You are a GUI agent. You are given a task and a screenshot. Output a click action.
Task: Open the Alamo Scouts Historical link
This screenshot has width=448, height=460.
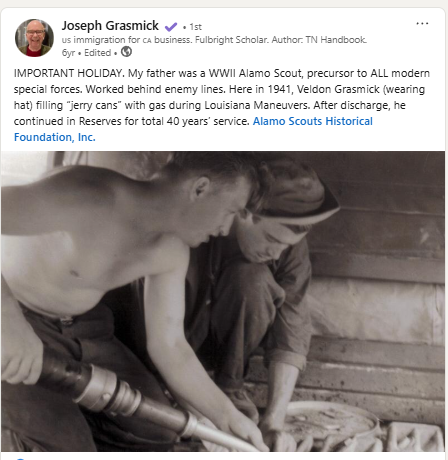point(313,121)
